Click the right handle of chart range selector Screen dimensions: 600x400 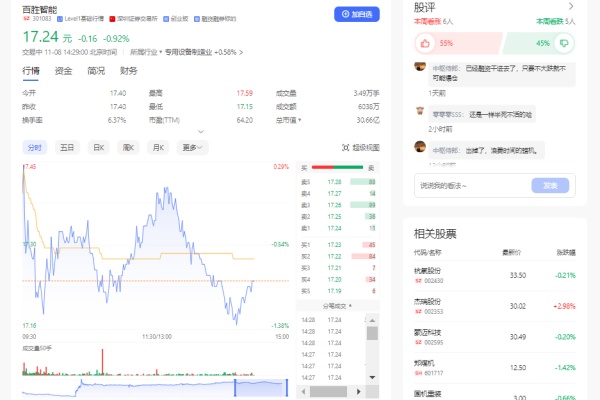point(287,387)
